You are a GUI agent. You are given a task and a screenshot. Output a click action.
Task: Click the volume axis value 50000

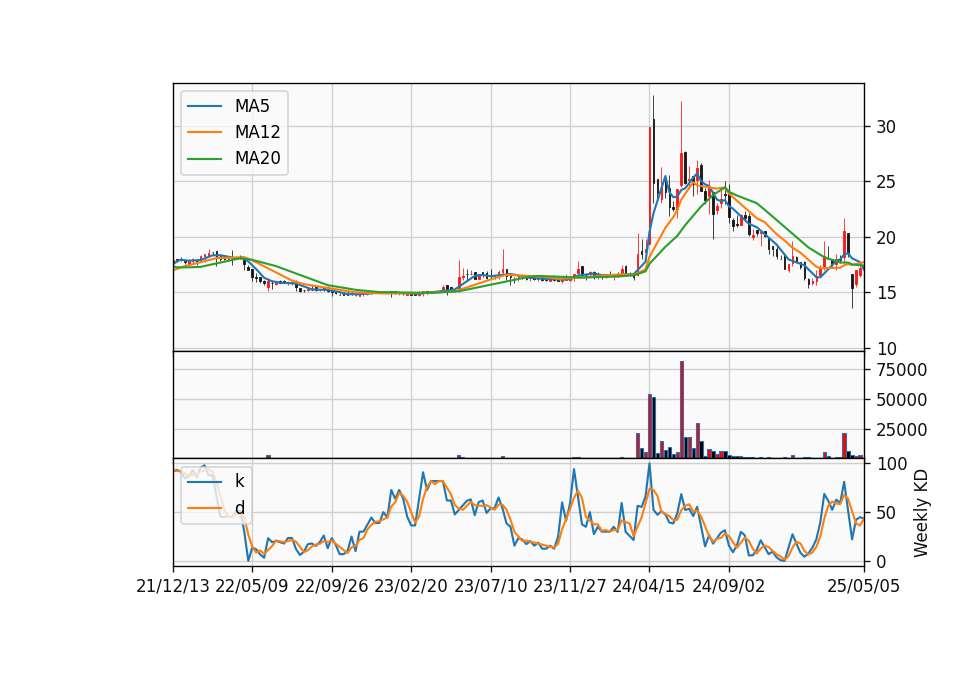(x=902, y=400)
